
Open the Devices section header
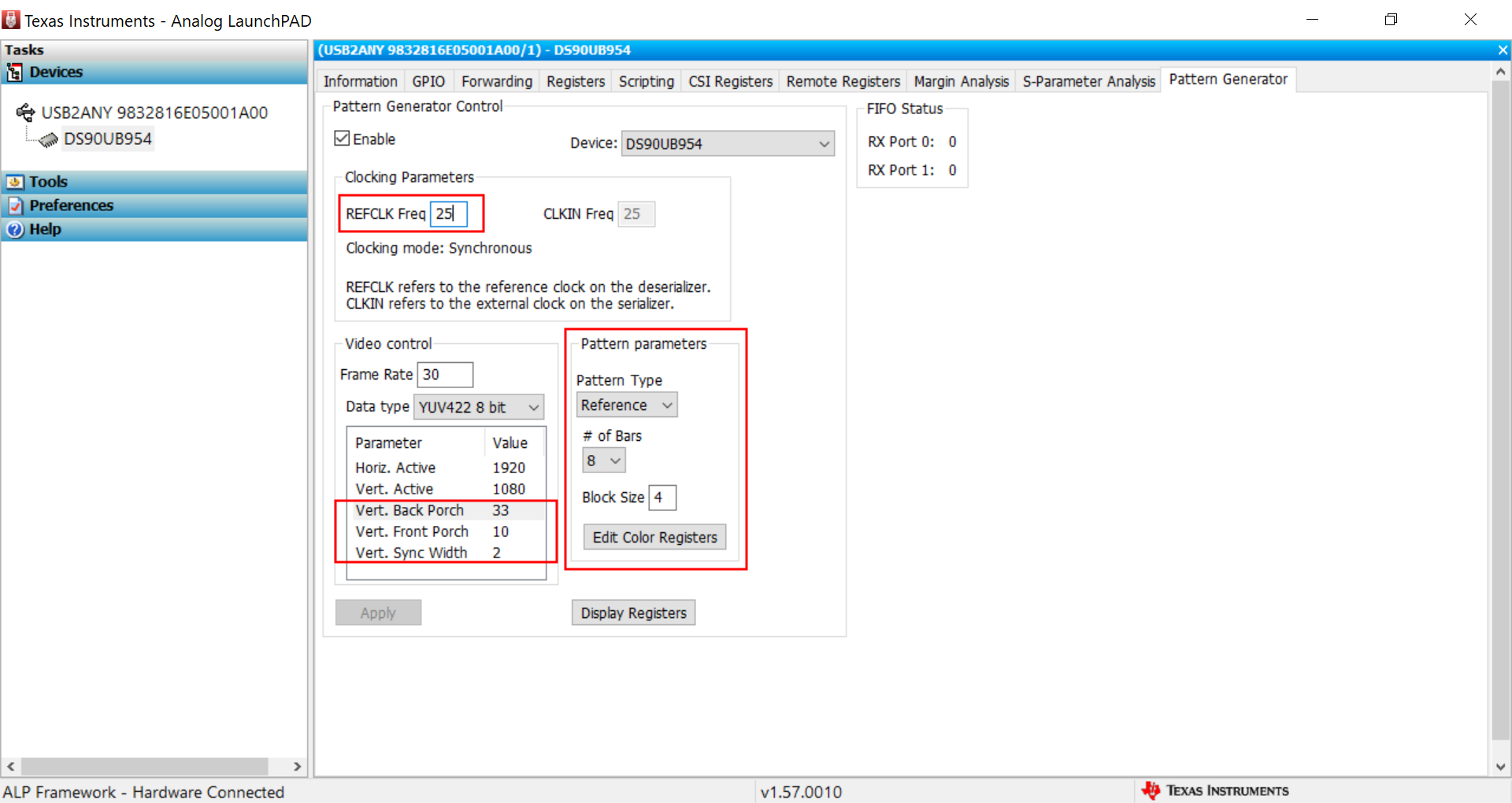click(154, 72)
